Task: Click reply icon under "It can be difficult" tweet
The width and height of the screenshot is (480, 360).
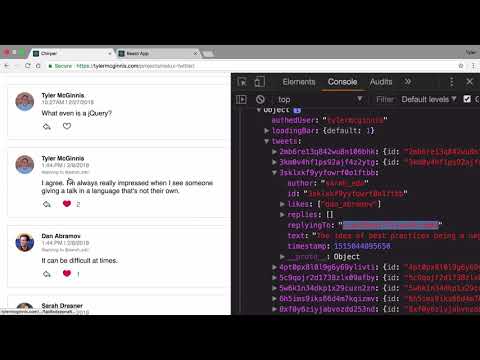Action: [x=47, y=274]
